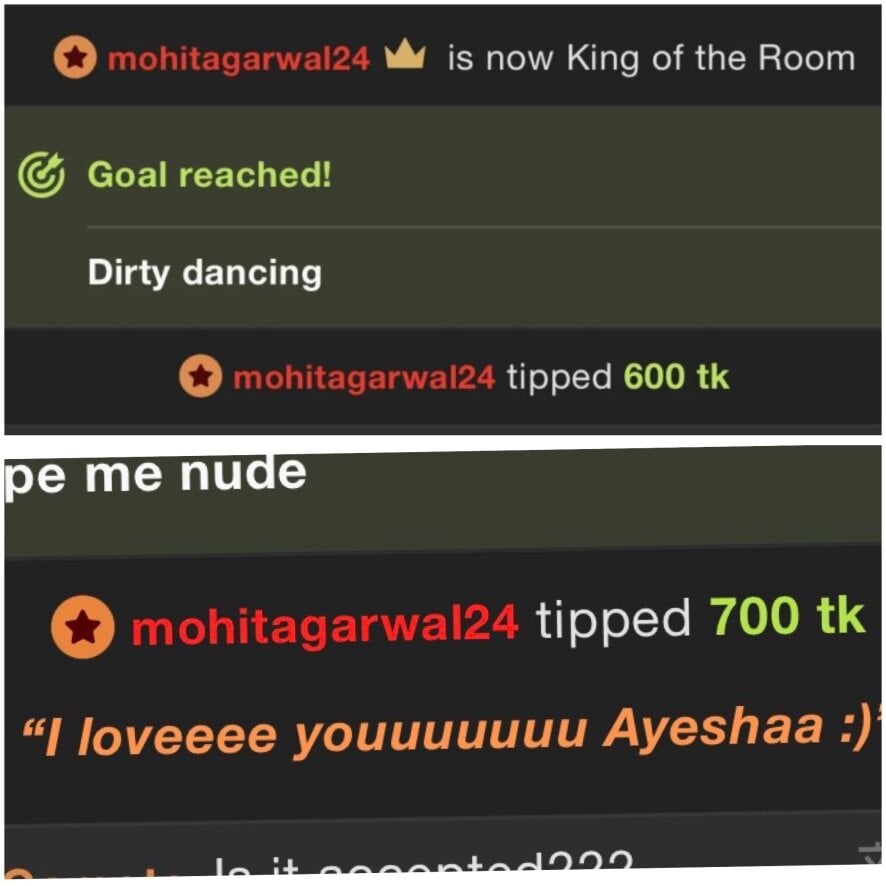Click the partial orange badge at bottom-left
Viewport: 886px width, 886px height.
19,875
